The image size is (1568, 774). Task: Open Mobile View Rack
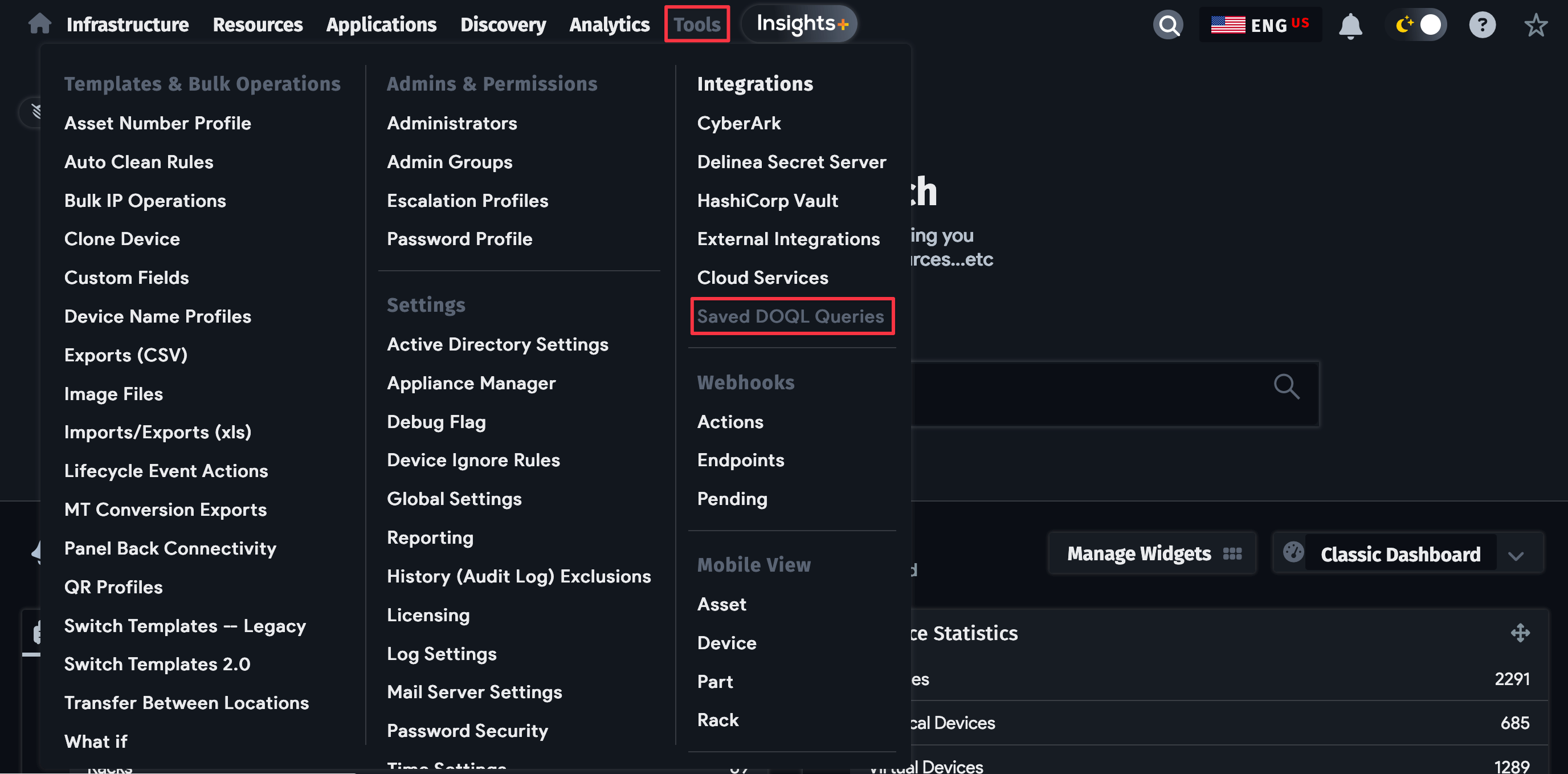[x=718, y=720]
